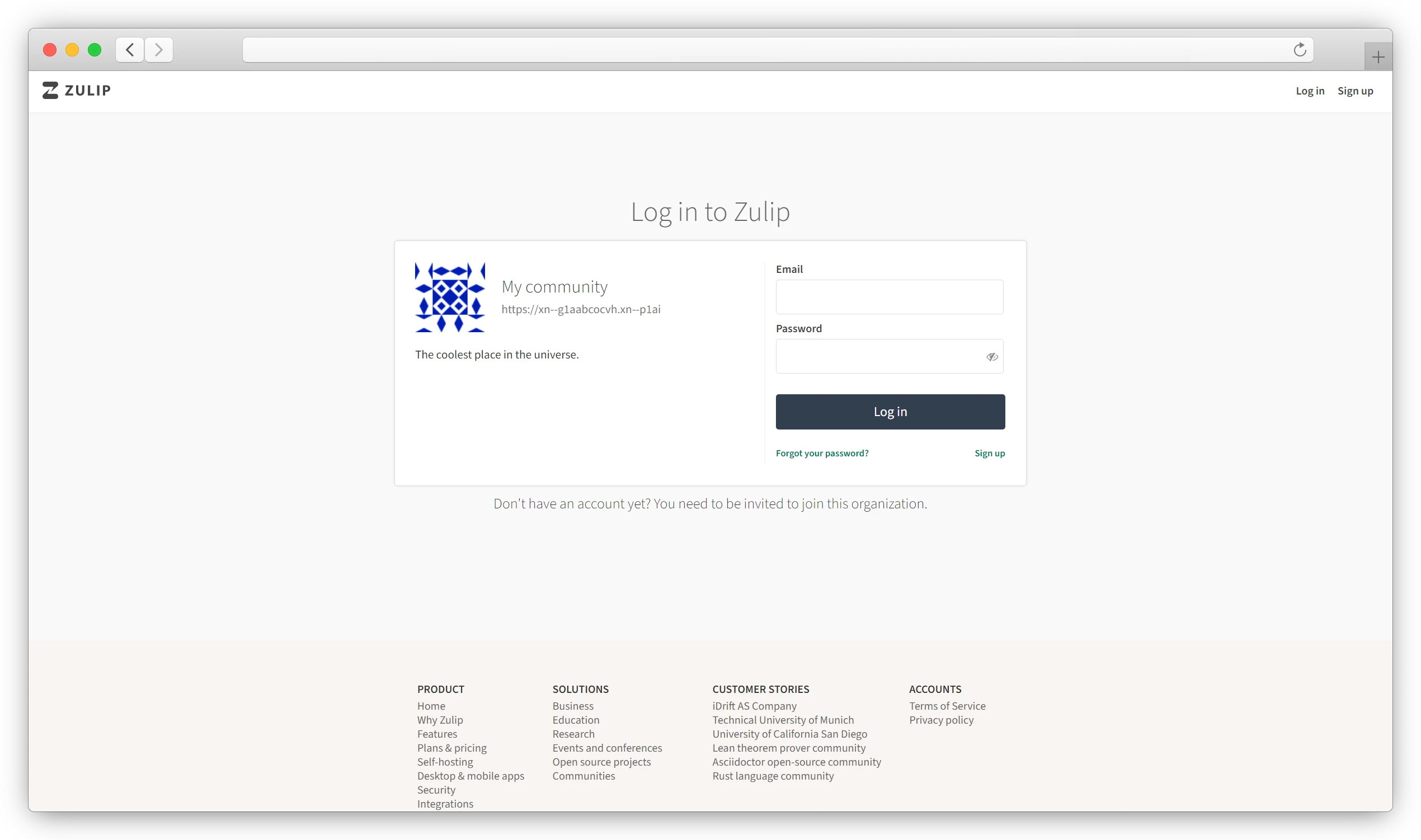Toggle password visibility with the eye icon
Screen dimensions: 1421x840
pos(992,356)
